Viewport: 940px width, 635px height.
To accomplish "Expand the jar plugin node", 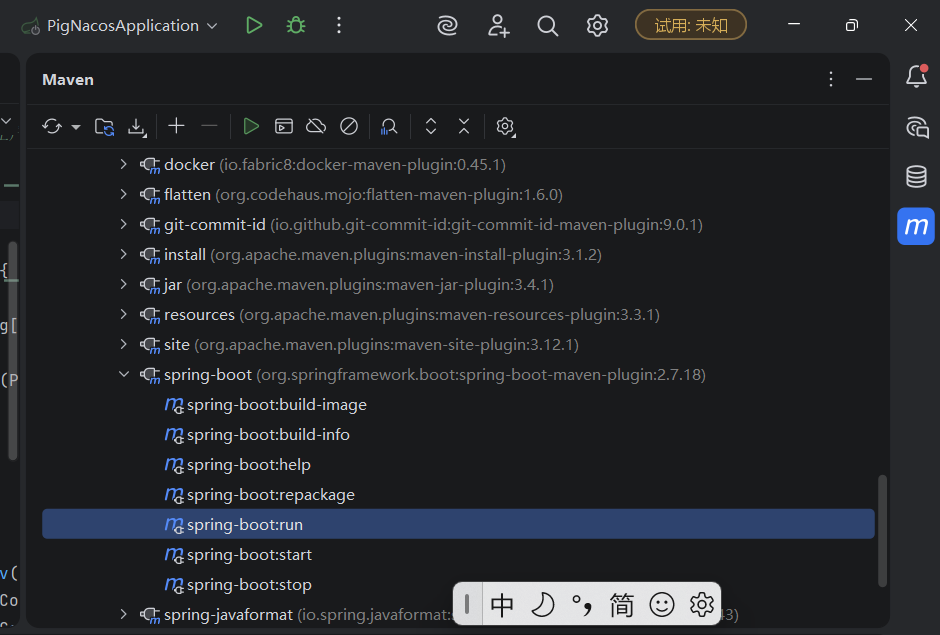I will pyautogui.click(x=123, y=284).
